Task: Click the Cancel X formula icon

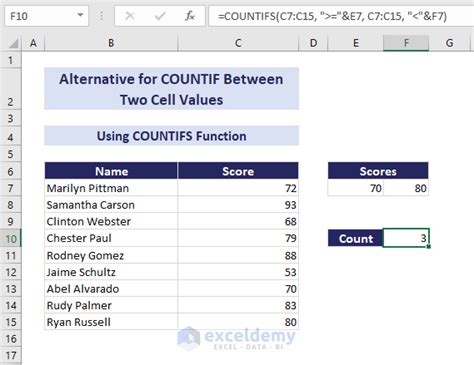Action: pyautogui.click(x=130, y=16)
